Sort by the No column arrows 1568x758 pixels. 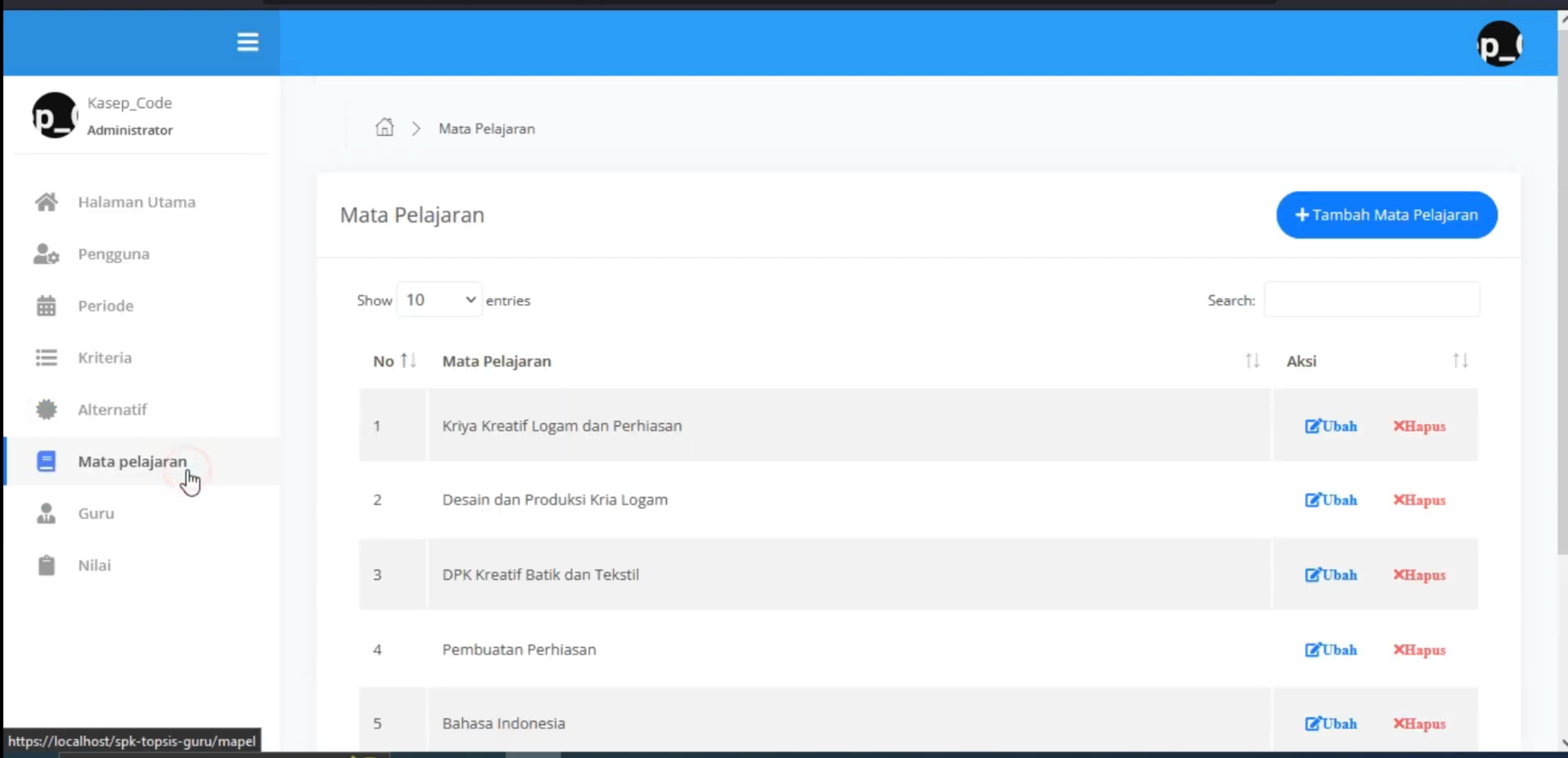[408, 361]
